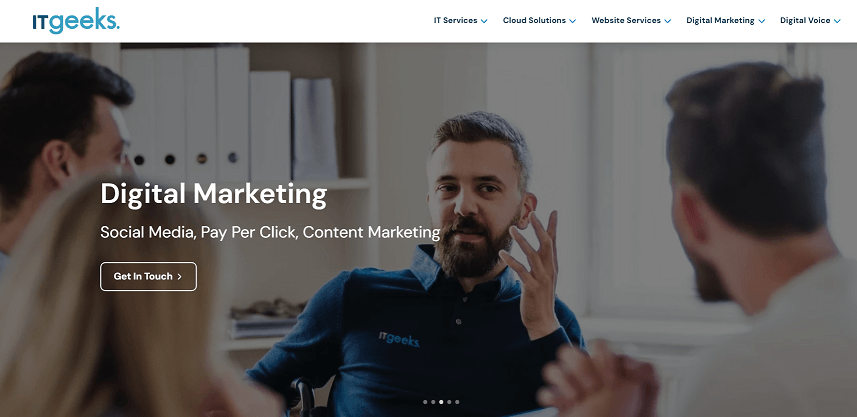
Task: Select the Cloud Solutions menu label
Action: [x=534, y=20]
